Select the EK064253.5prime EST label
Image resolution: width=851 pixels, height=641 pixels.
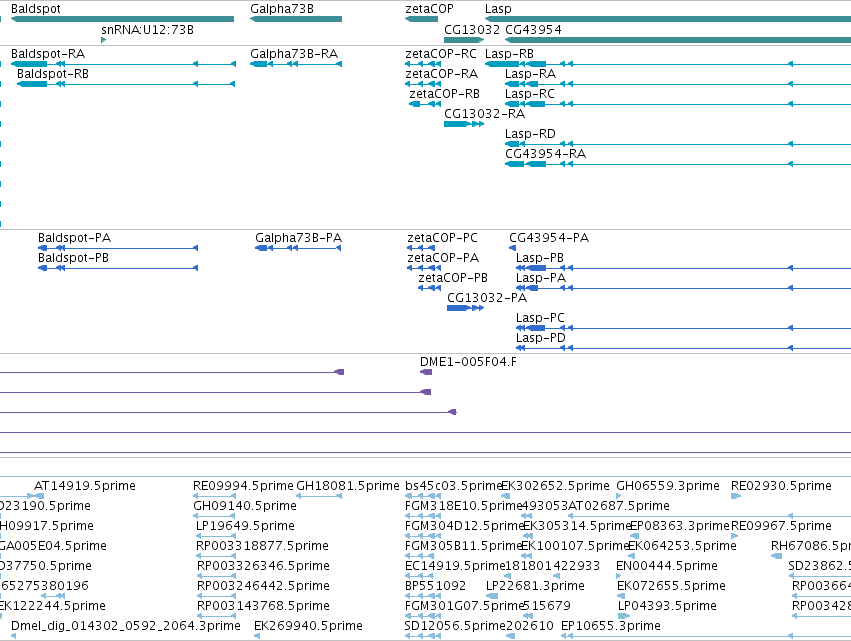point(683,546)
